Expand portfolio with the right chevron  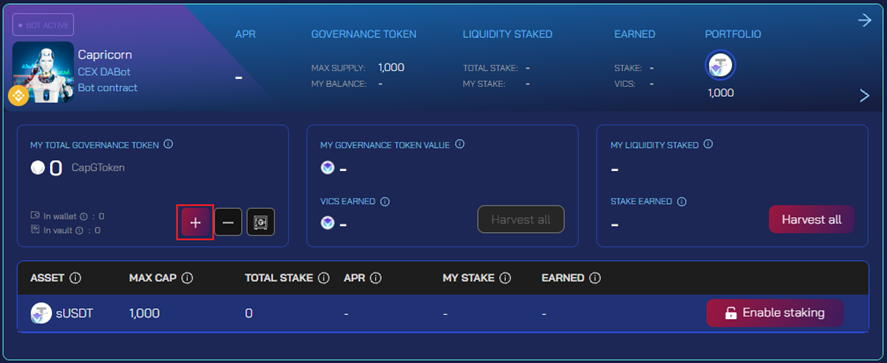[x=864, y=96]
